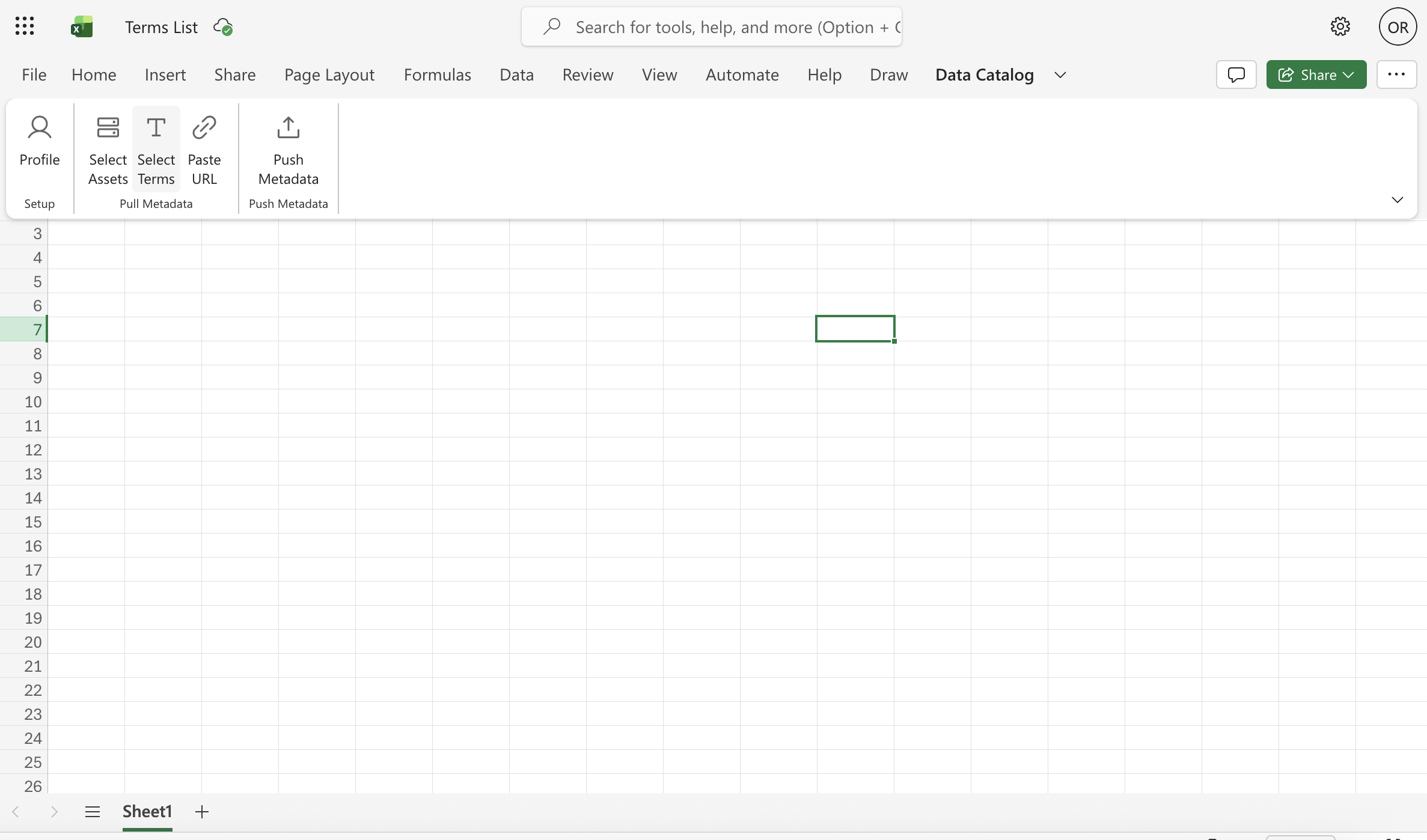
Task: Open the green Share dropdown
Action: pos(1316,75)
